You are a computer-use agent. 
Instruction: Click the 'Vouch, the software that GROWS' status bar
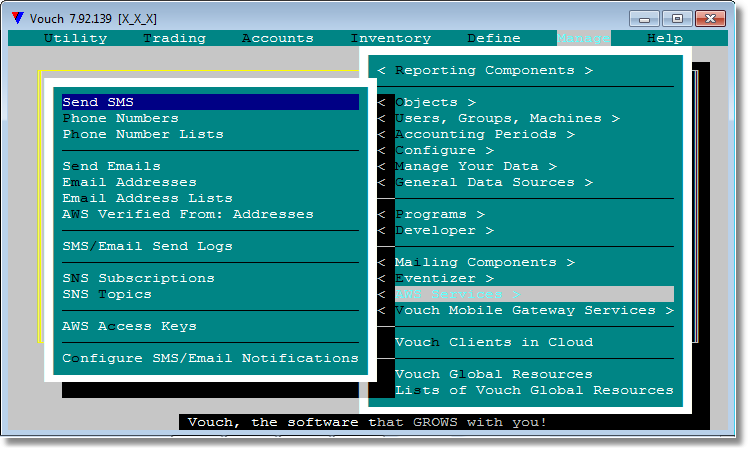coord(444,422)
